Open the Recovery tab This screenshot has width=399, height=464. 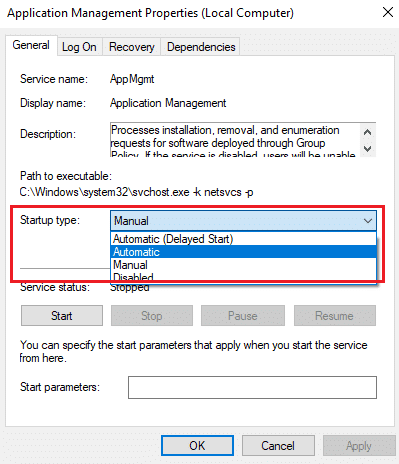pyautogui.click(x=132, y=47)
